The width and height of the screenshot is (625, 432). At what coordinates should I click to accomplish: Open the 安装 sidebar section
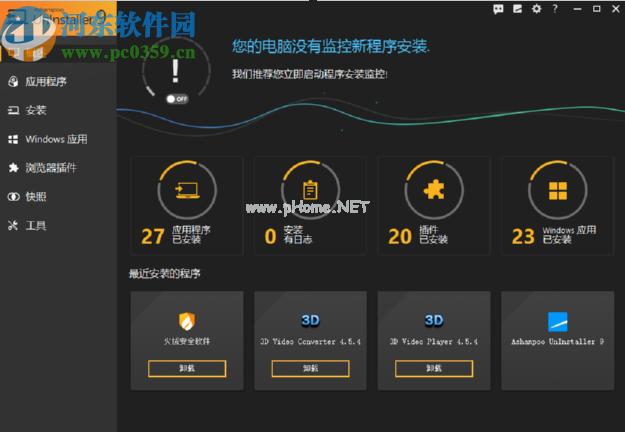[x=36, y=111]
